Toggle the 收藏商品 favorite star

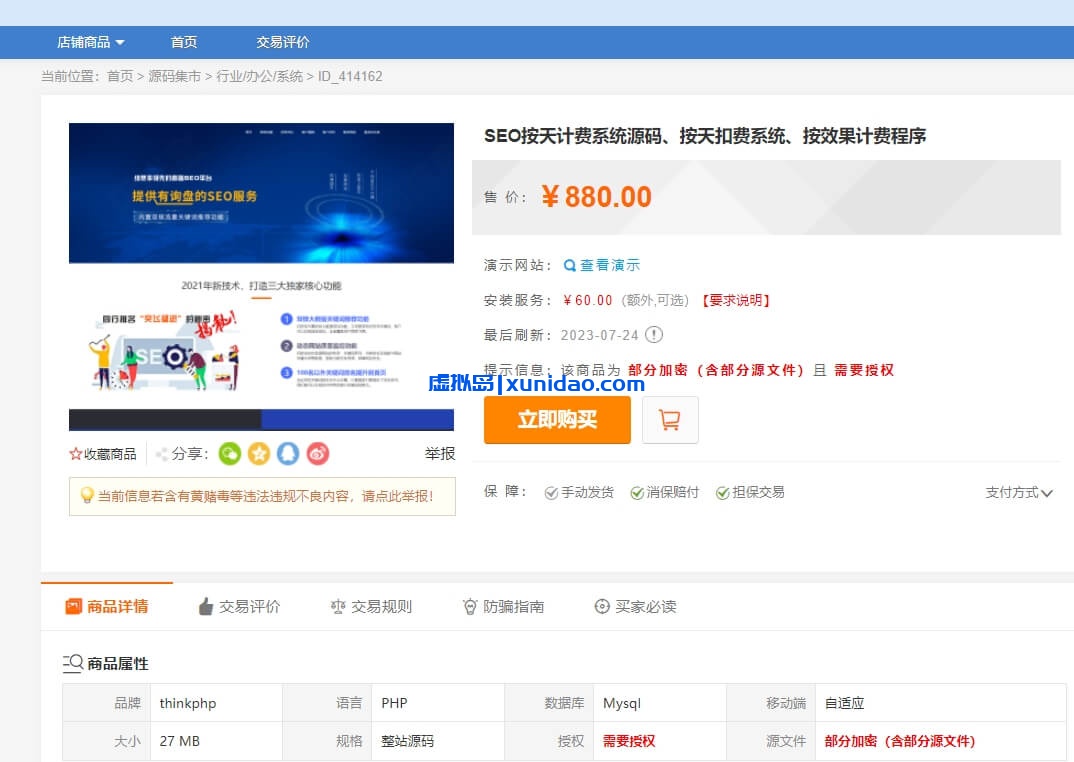[75, 453]
